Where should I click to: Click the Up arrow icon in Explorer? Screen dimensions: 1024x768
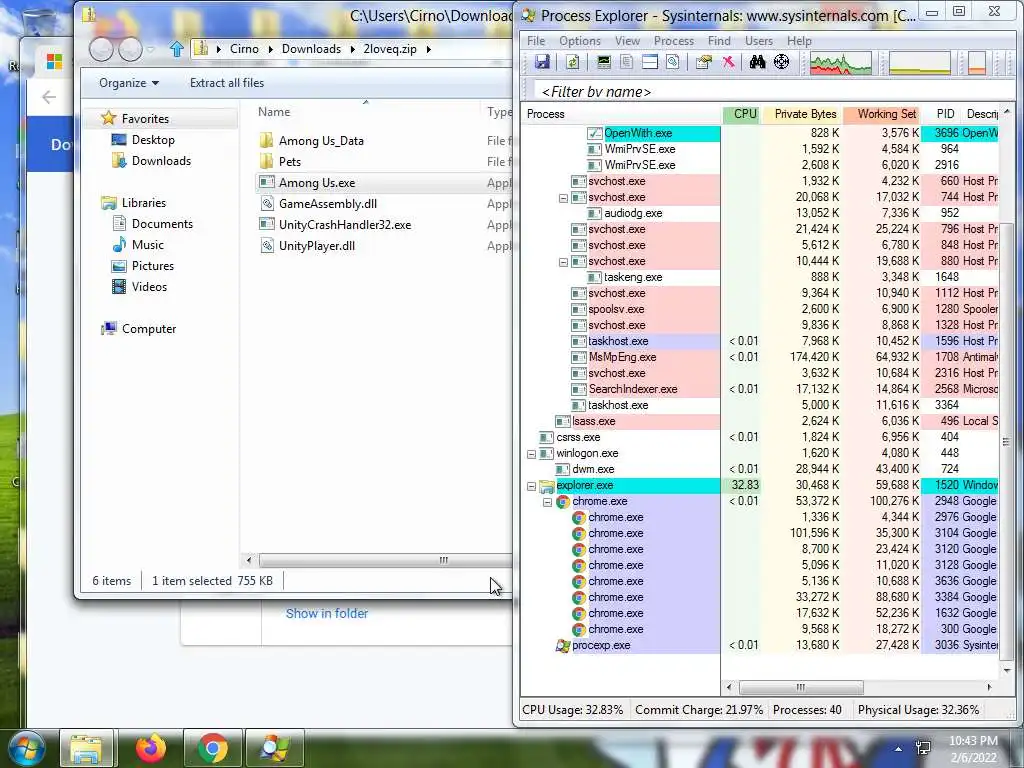pyautogui.click(x=176, y=49)
